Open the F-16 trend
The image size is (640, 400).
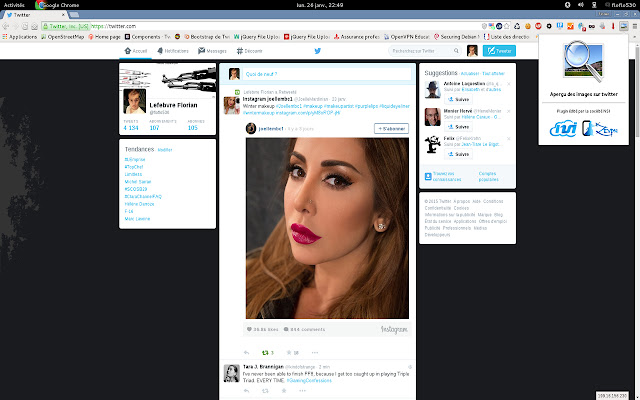[129, 211]
